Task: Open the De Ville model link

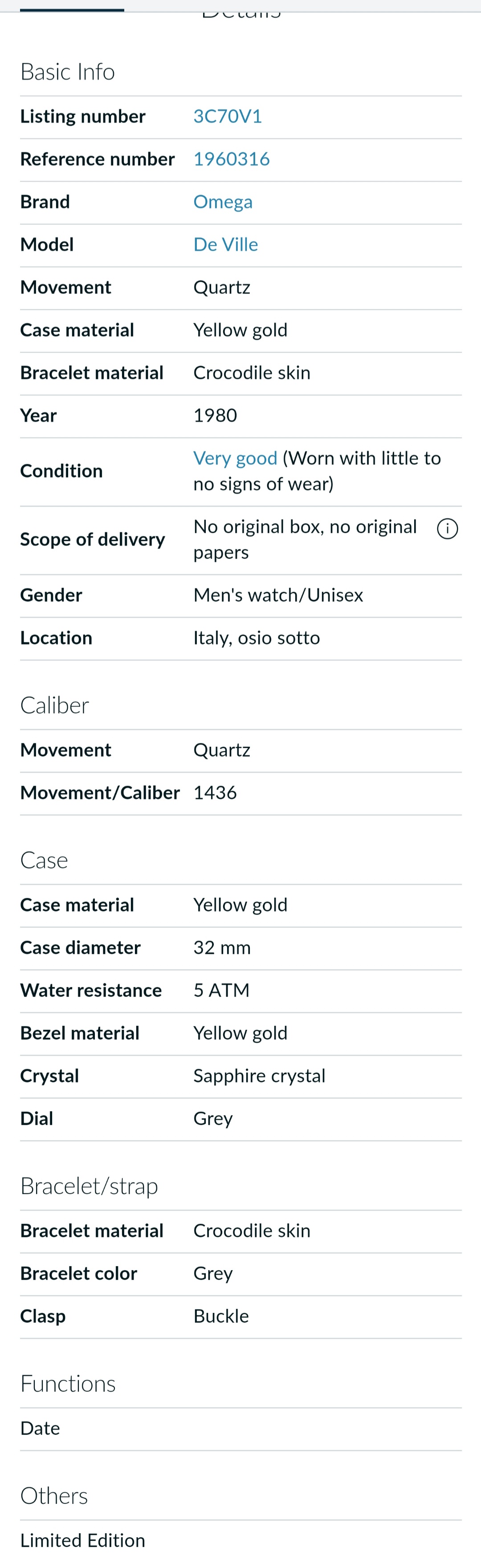Action: [225, 244]
